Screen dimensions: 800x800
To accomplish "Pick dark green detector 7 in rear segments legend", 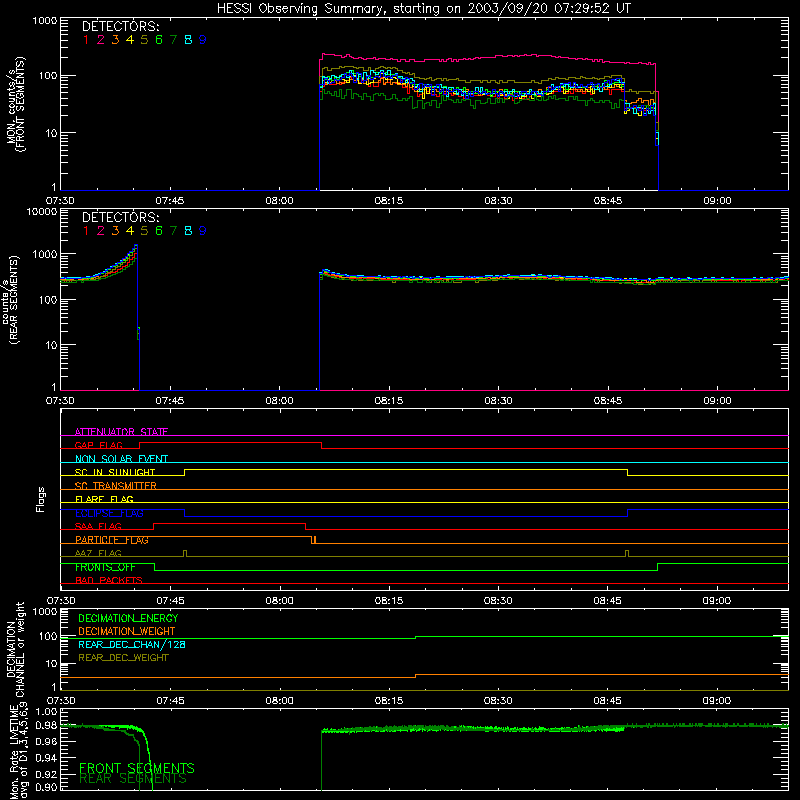I will (x=173, y=231).
